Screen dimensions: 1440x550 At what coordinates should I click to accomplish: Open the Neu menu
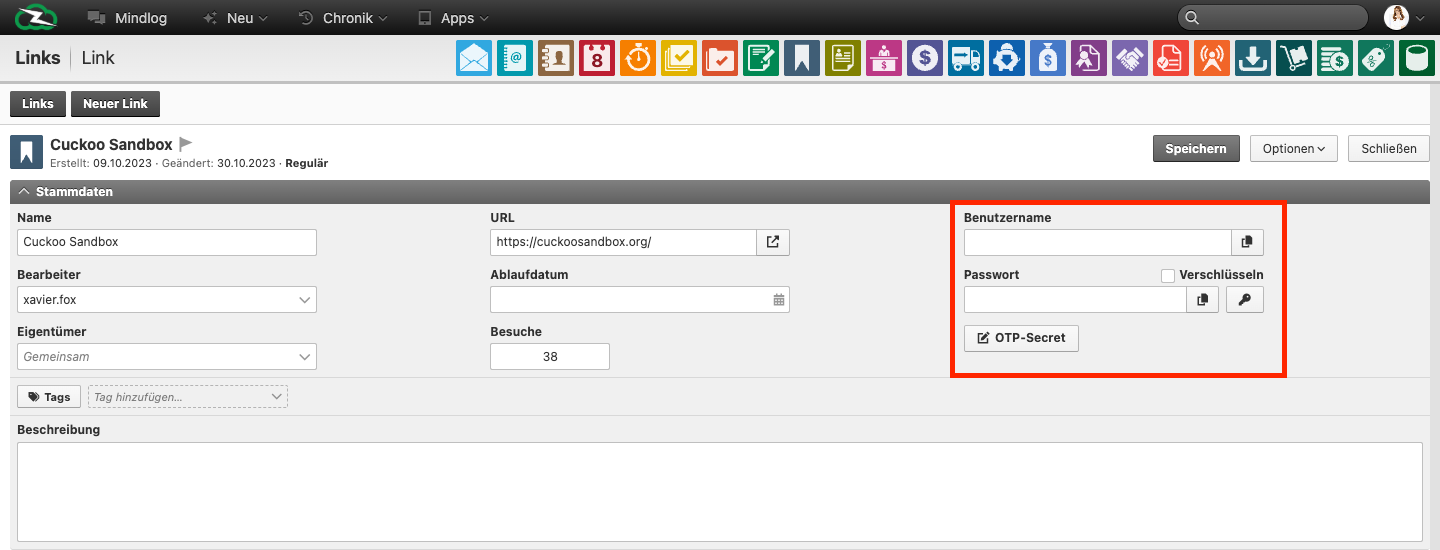235,18
